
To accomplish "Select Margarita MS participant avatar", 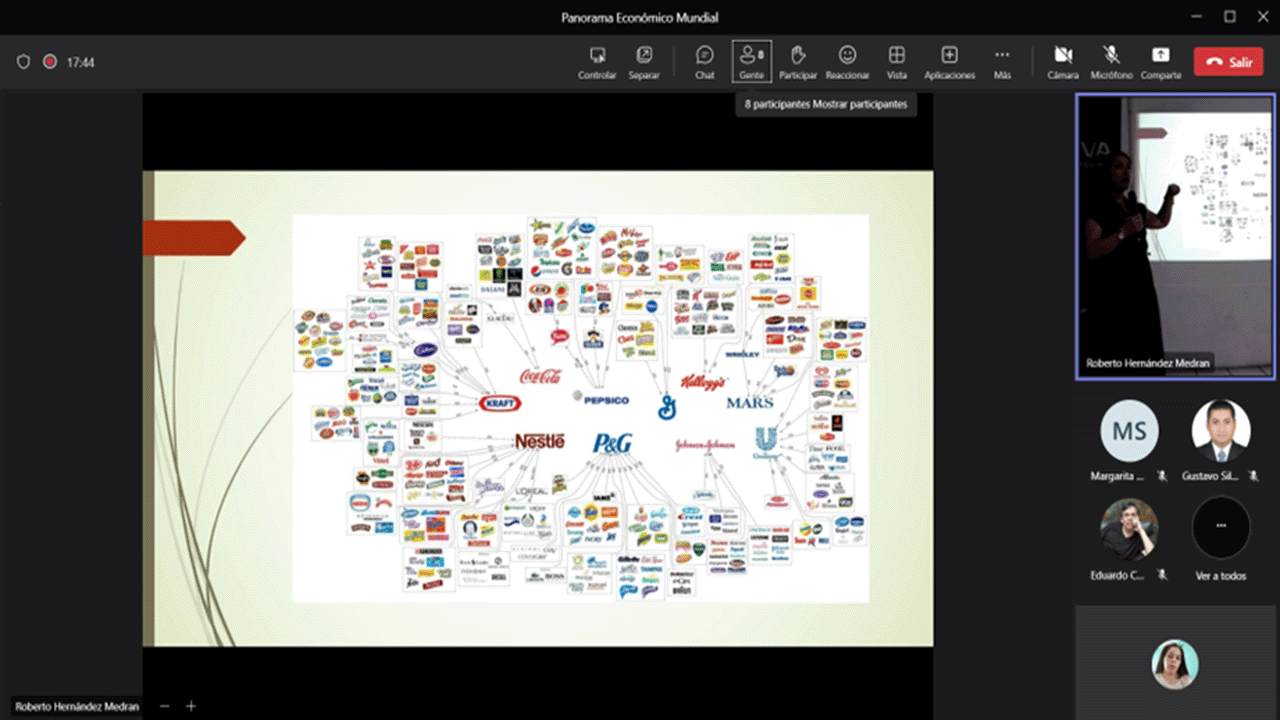I will pos(1129,430).
